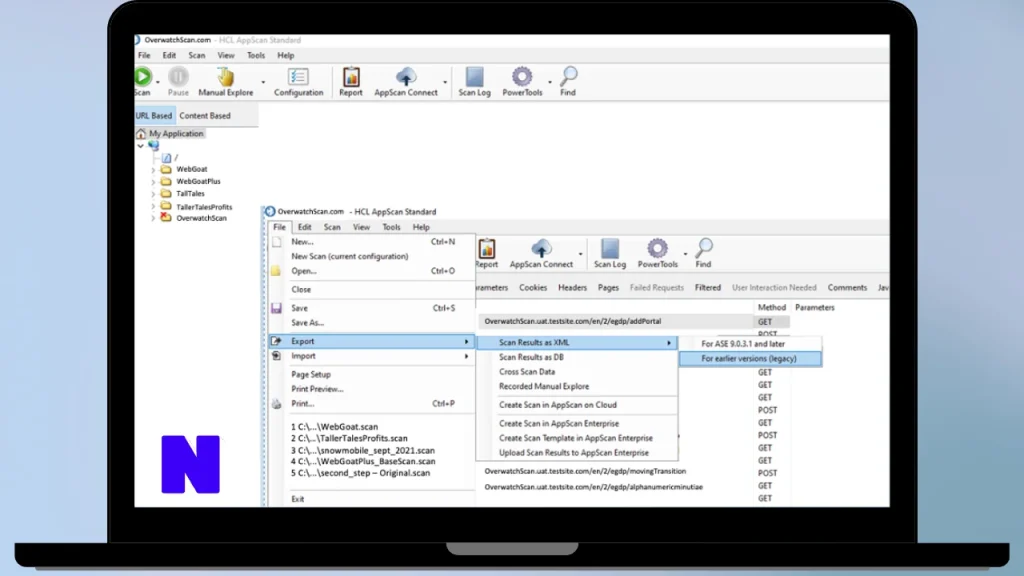This screenshot has height=576, width=1024.
Task: Open AppScan Connect dropdown arrow in back window
Action: [x=445, y=82]
